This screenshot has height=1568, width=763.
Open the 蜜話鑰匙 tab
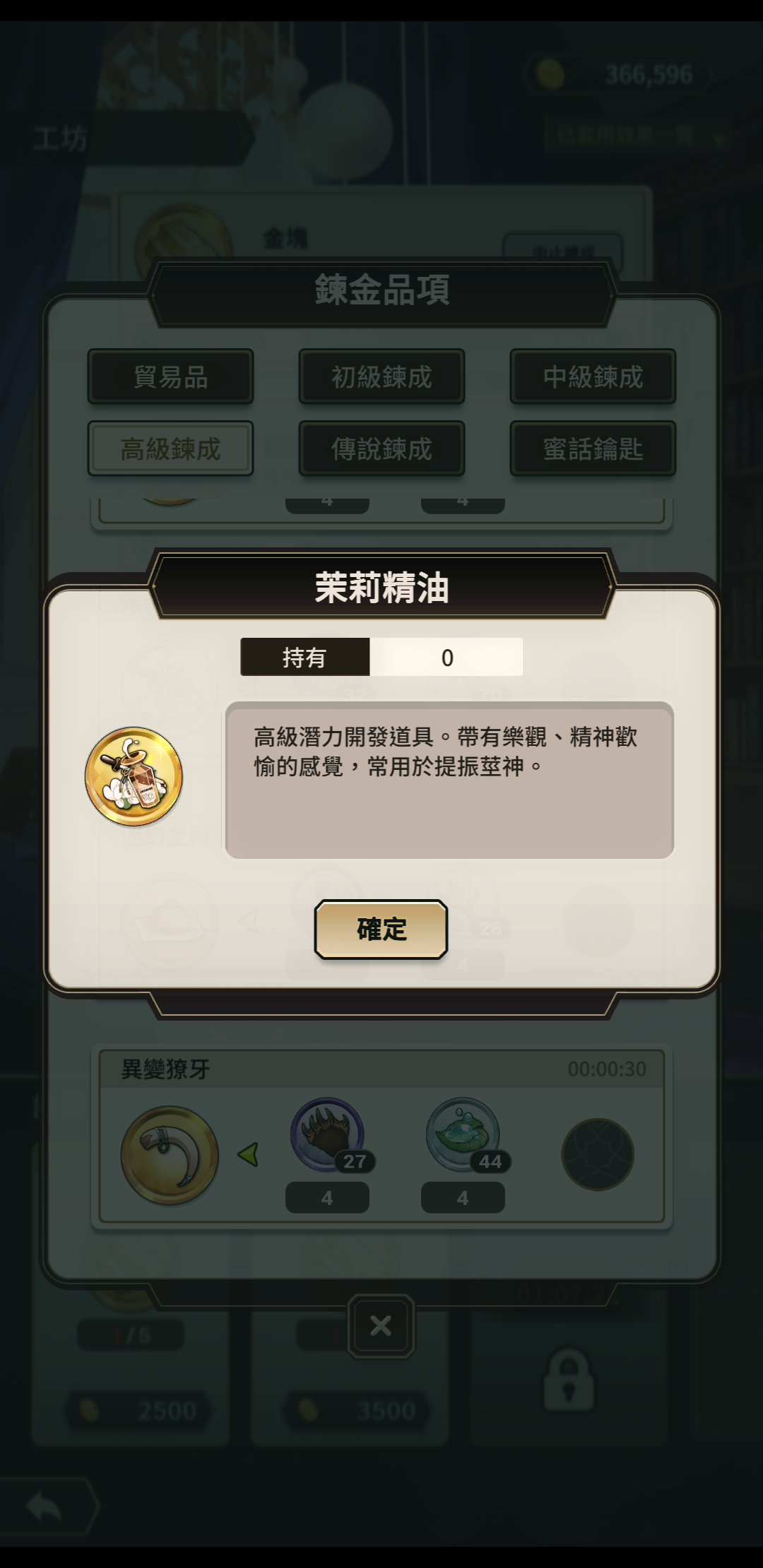[593, 449]
